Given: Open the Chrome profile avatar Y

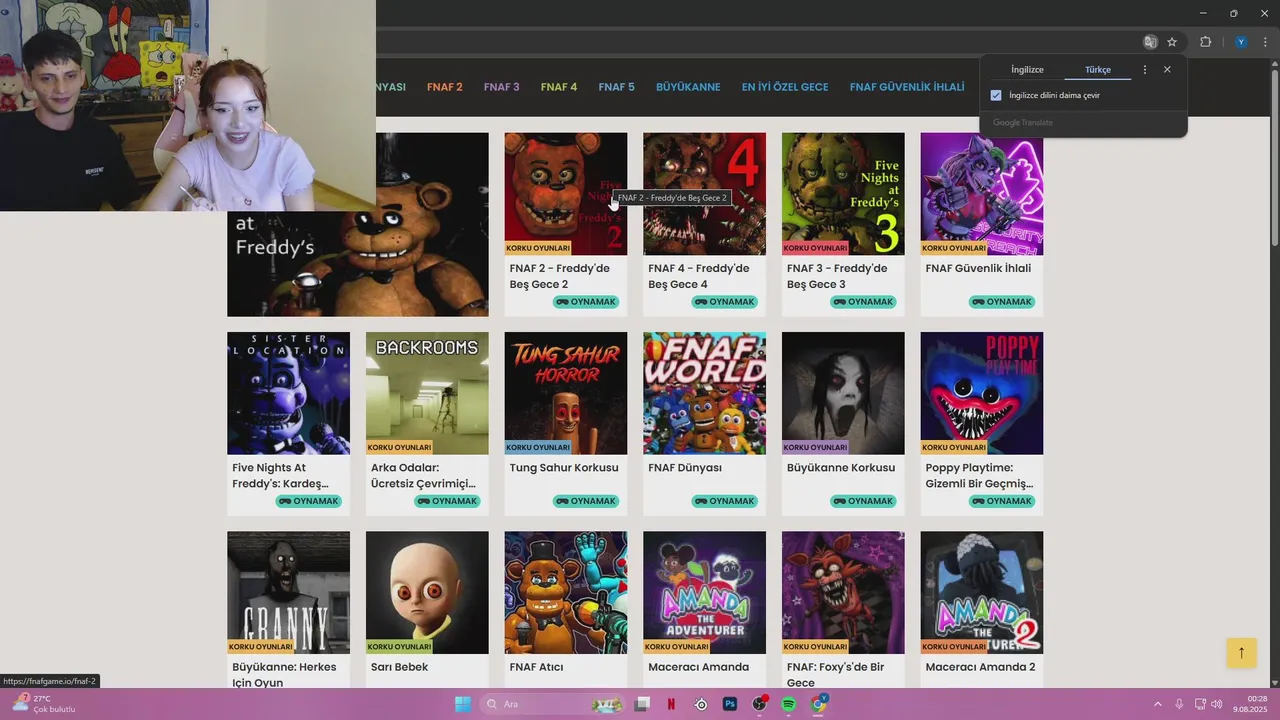Looking at the screenshot, I should tap(1241, 42).
